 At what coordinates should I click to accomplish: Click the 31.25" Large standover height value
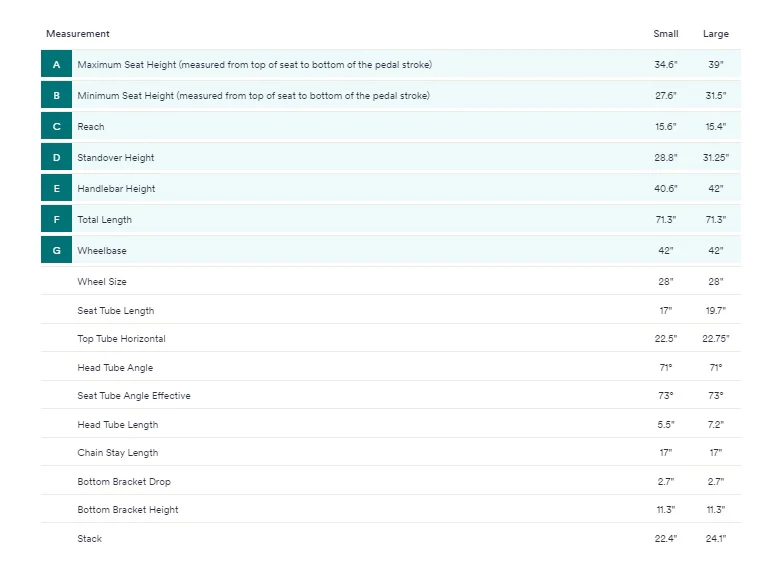coord(715,158)
